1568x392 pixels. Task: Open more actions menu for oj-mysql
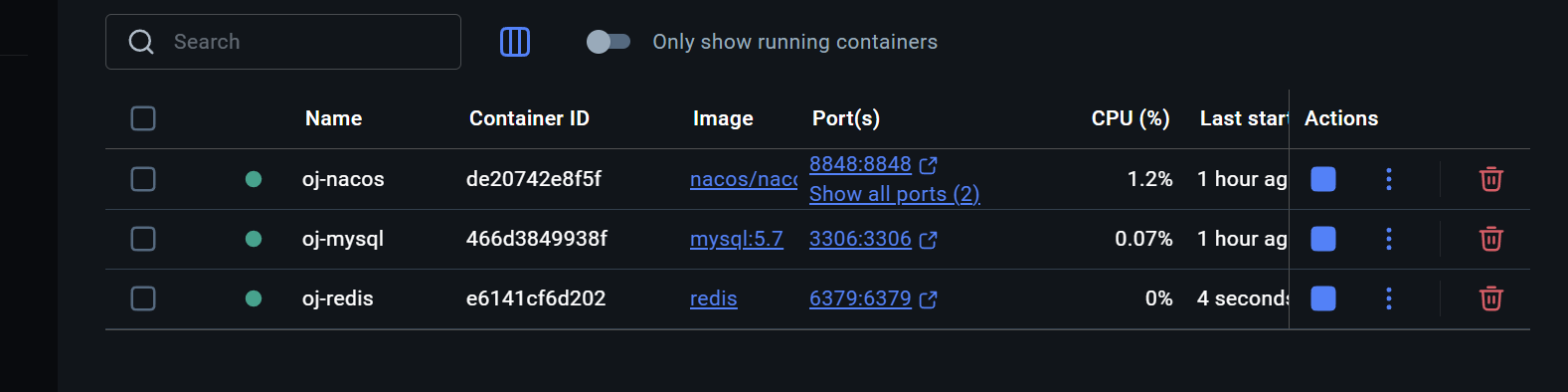(1388, 239)
